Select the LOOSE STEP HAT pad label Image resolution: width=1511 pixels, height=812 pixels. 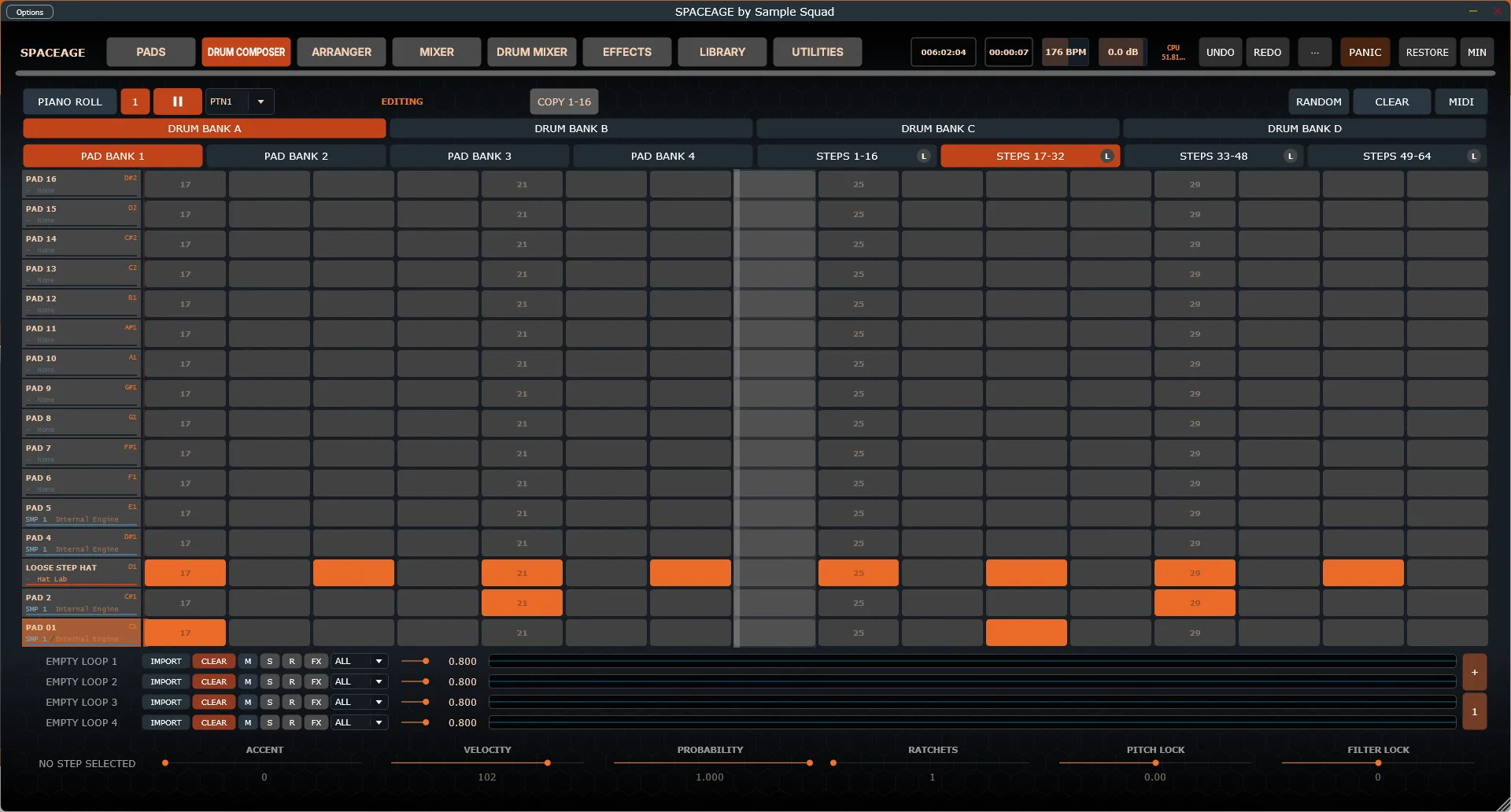(x=81, y=573)
